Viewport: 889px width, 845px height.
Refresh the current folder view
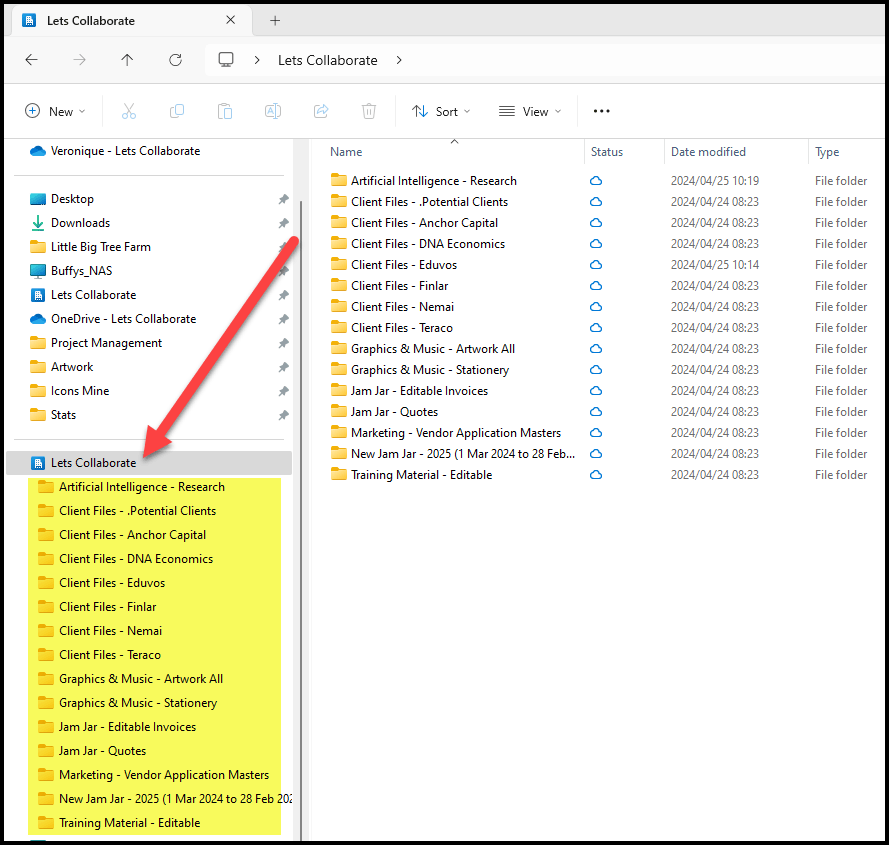coord(175,60)
